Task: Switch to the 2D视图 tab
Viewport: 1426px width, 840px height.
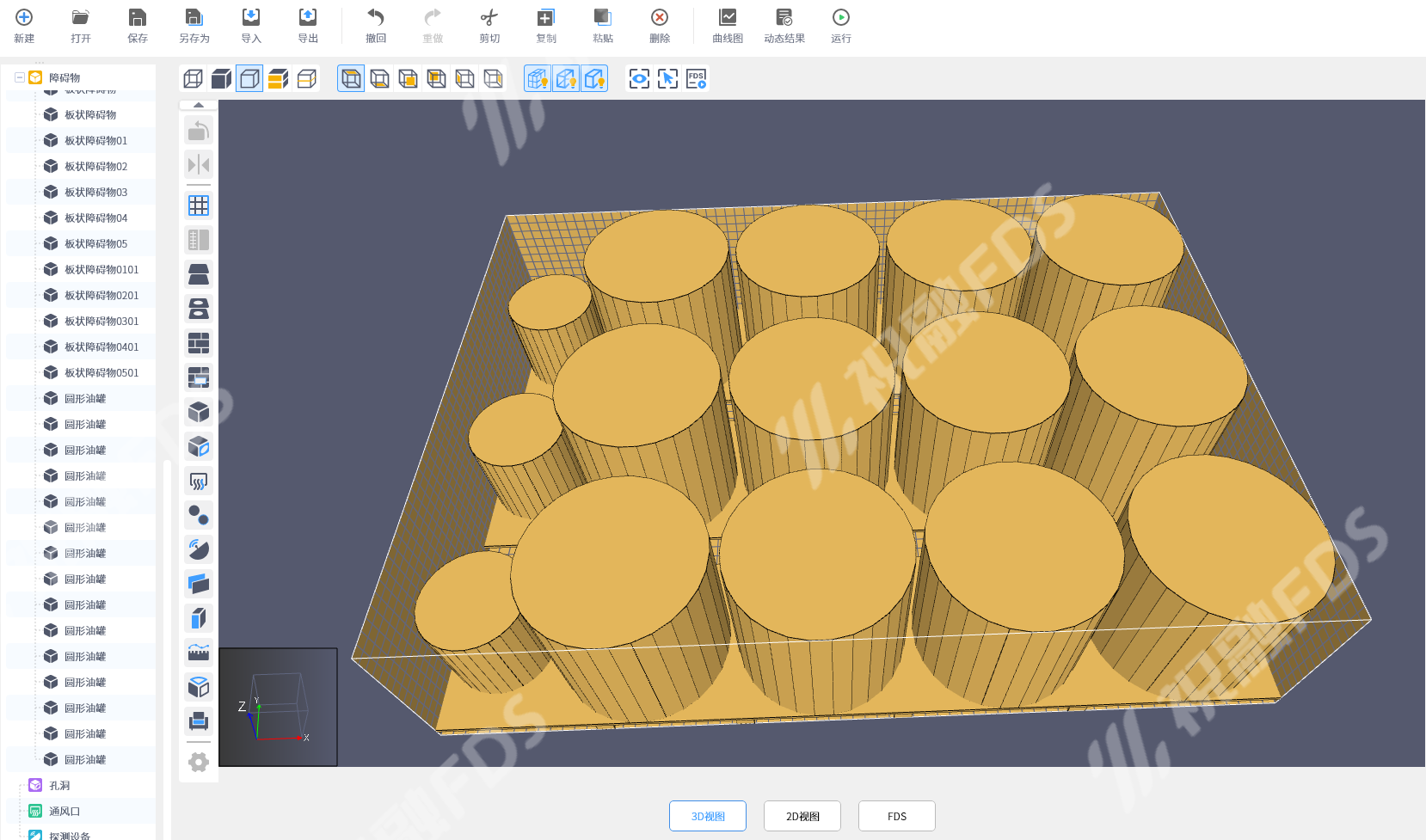Action: (x=802, y=816)
